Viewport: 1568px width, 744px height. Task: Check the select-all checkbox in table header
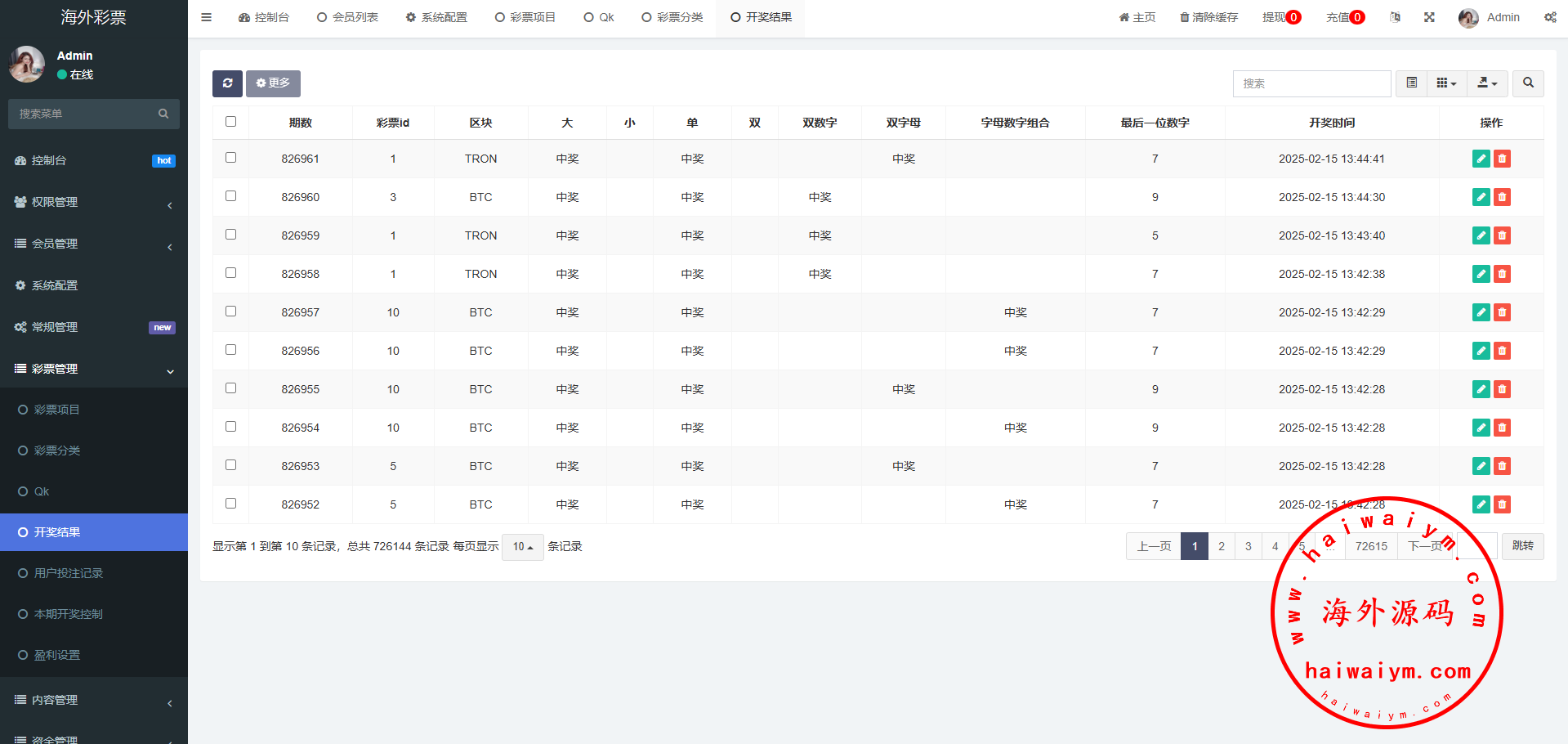[x=230, y=122]
